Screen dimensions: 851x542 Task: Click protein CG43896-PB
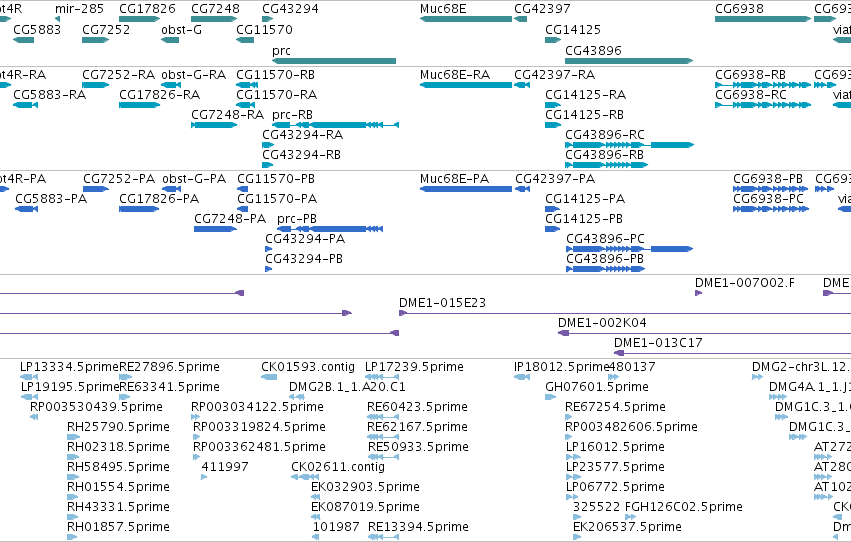coord(606,269)
